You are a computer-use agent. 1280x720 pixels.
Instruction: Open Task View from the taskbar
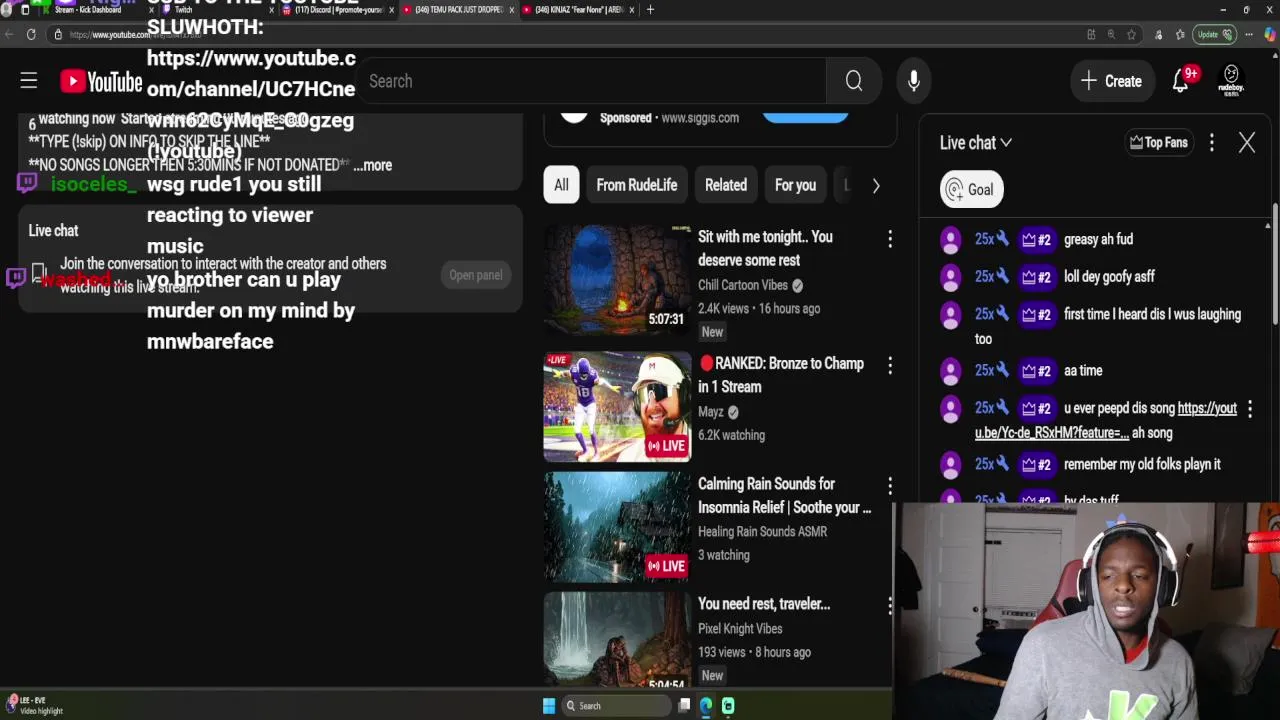[x=684, y=706]
